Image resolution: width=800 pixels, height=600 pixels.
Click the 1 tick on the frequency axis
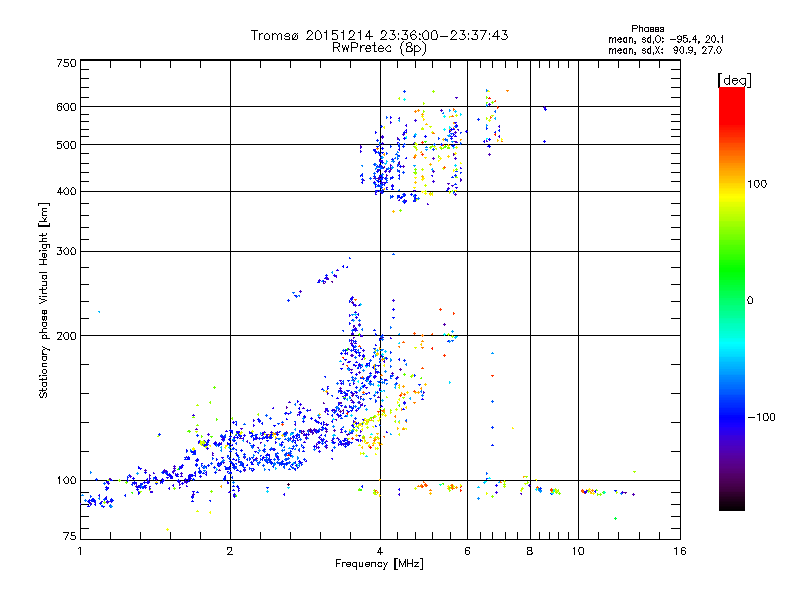point(80,551)
